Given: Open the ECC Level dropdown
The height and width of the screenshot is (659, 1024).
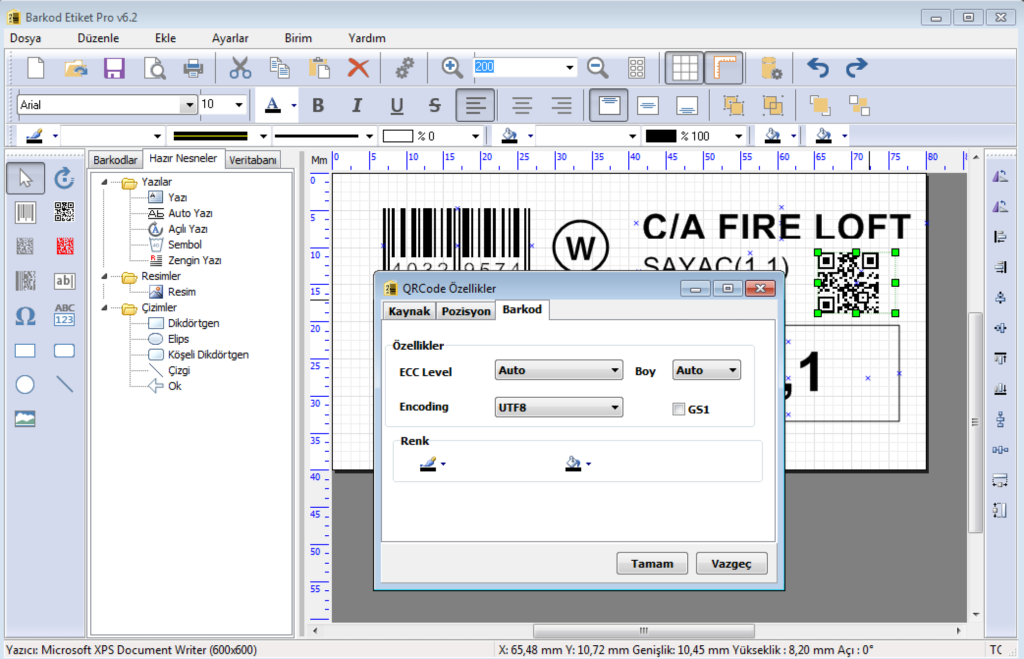Looking at the screenshot, I should [557, 370].
